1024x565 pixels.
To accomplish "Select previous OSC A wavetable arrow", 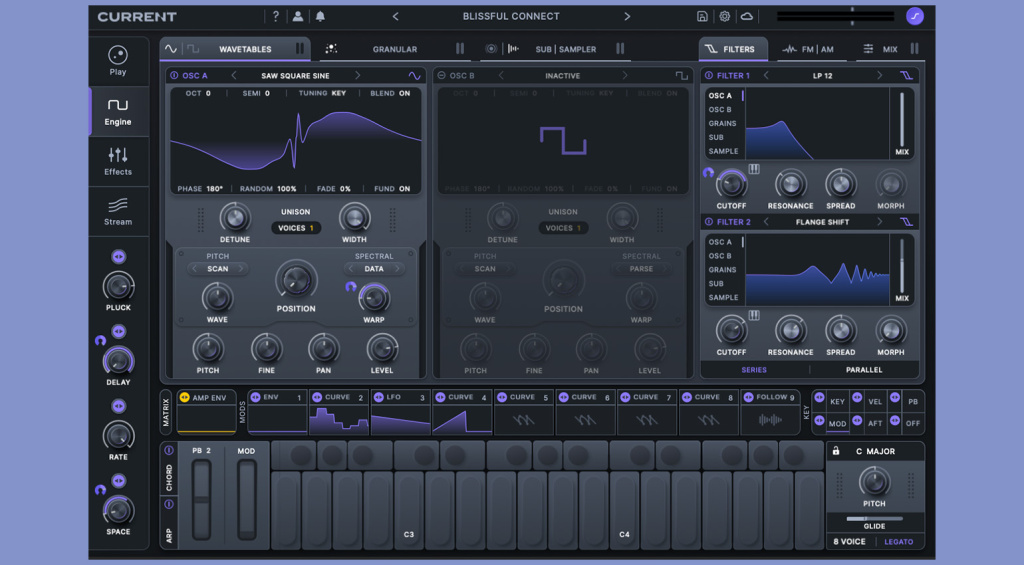I will pyautogui.click(x=234, y=76).
